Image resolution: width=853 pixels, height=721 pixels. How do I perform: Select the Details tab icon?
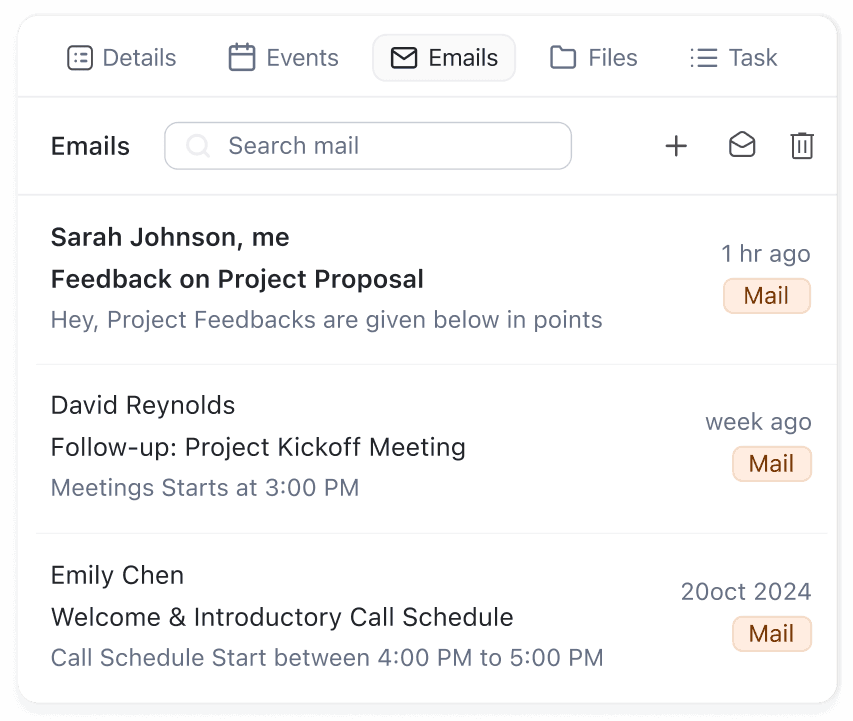80,58
